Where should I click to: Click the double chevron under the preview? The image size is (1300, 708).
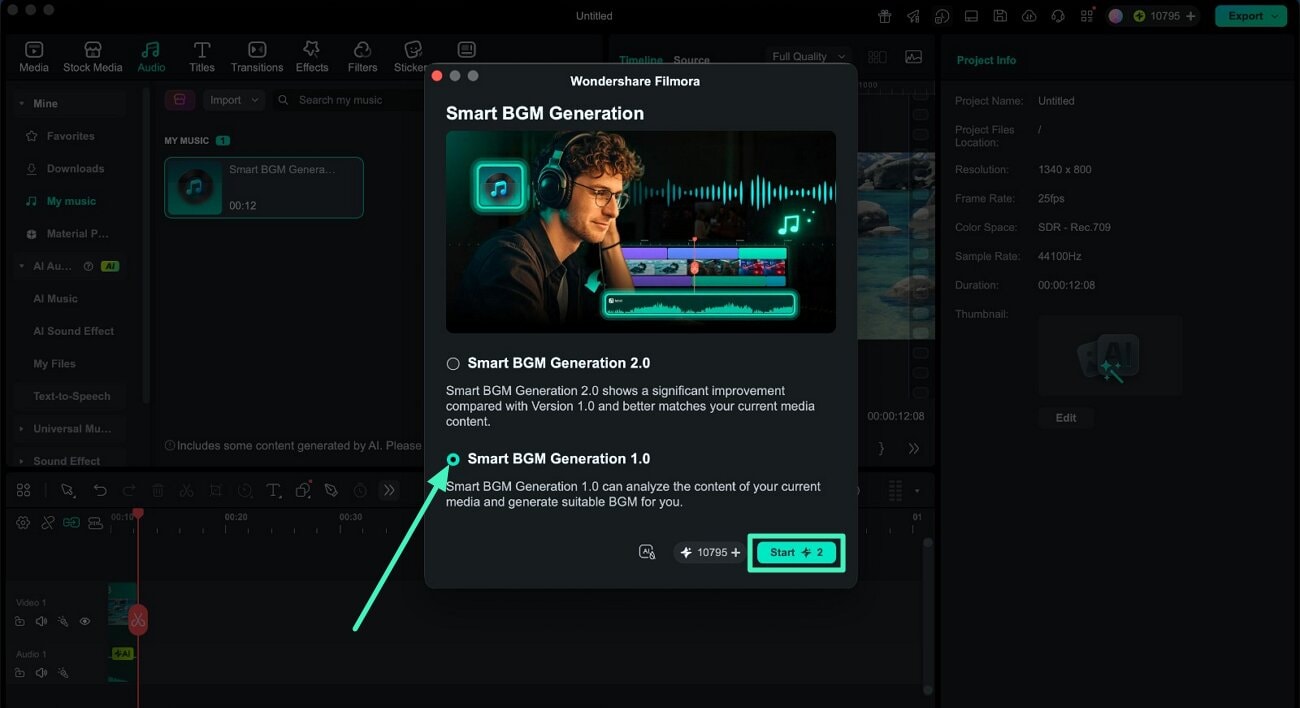[913, 449]
